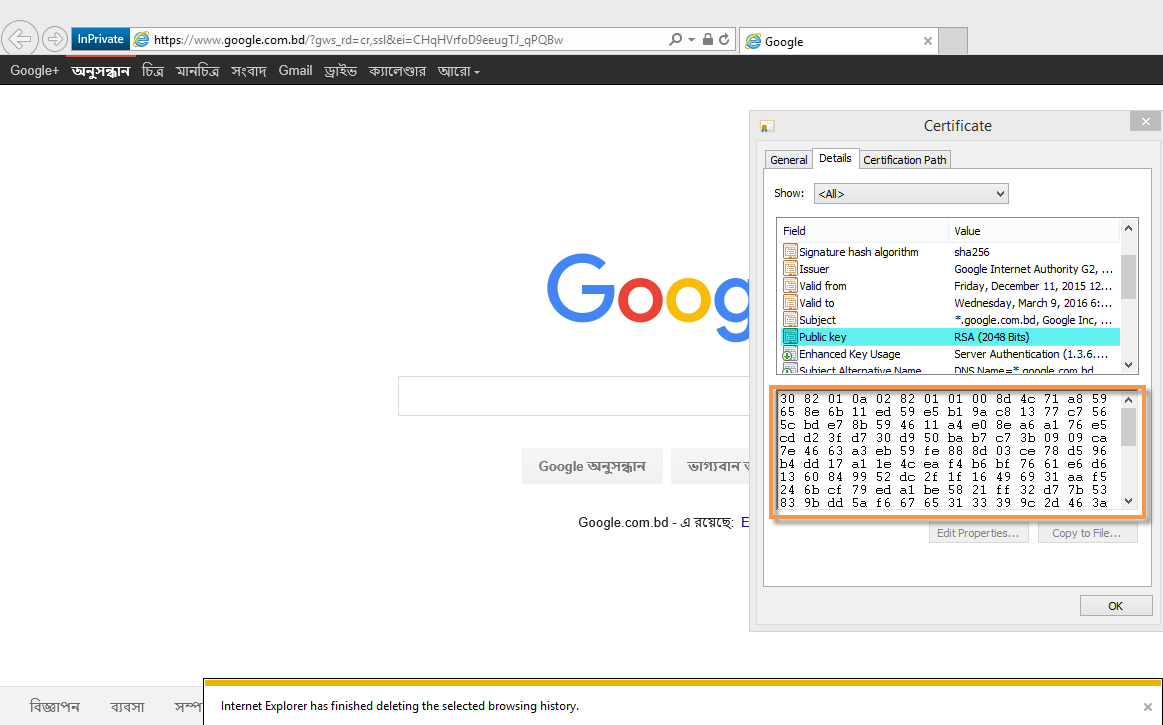
Task: Click the Wednesday, March 9, 2016 value
Action: [x=1032, y=303]
